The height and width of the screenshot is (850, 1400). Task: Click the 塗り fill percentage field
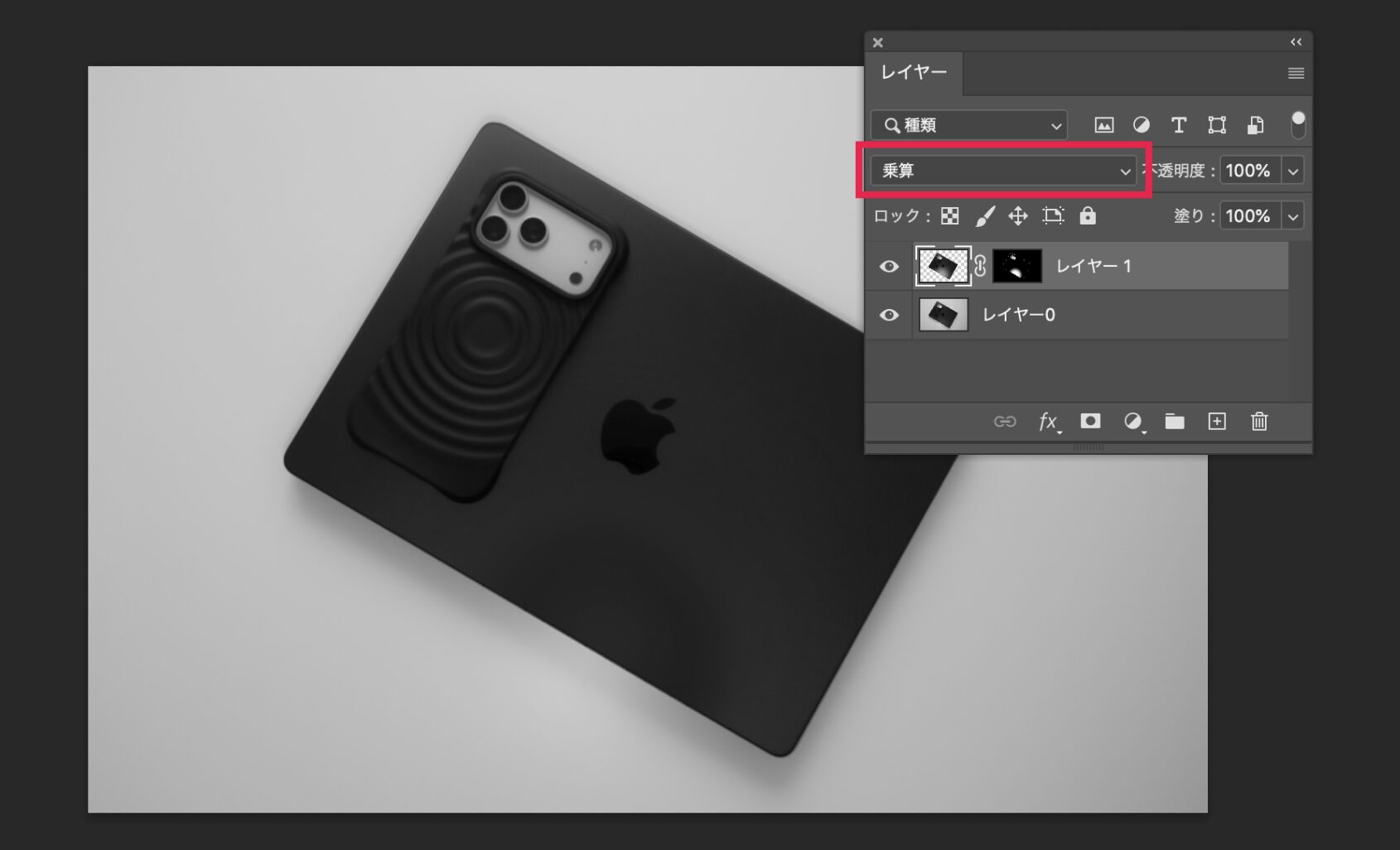1248,216
